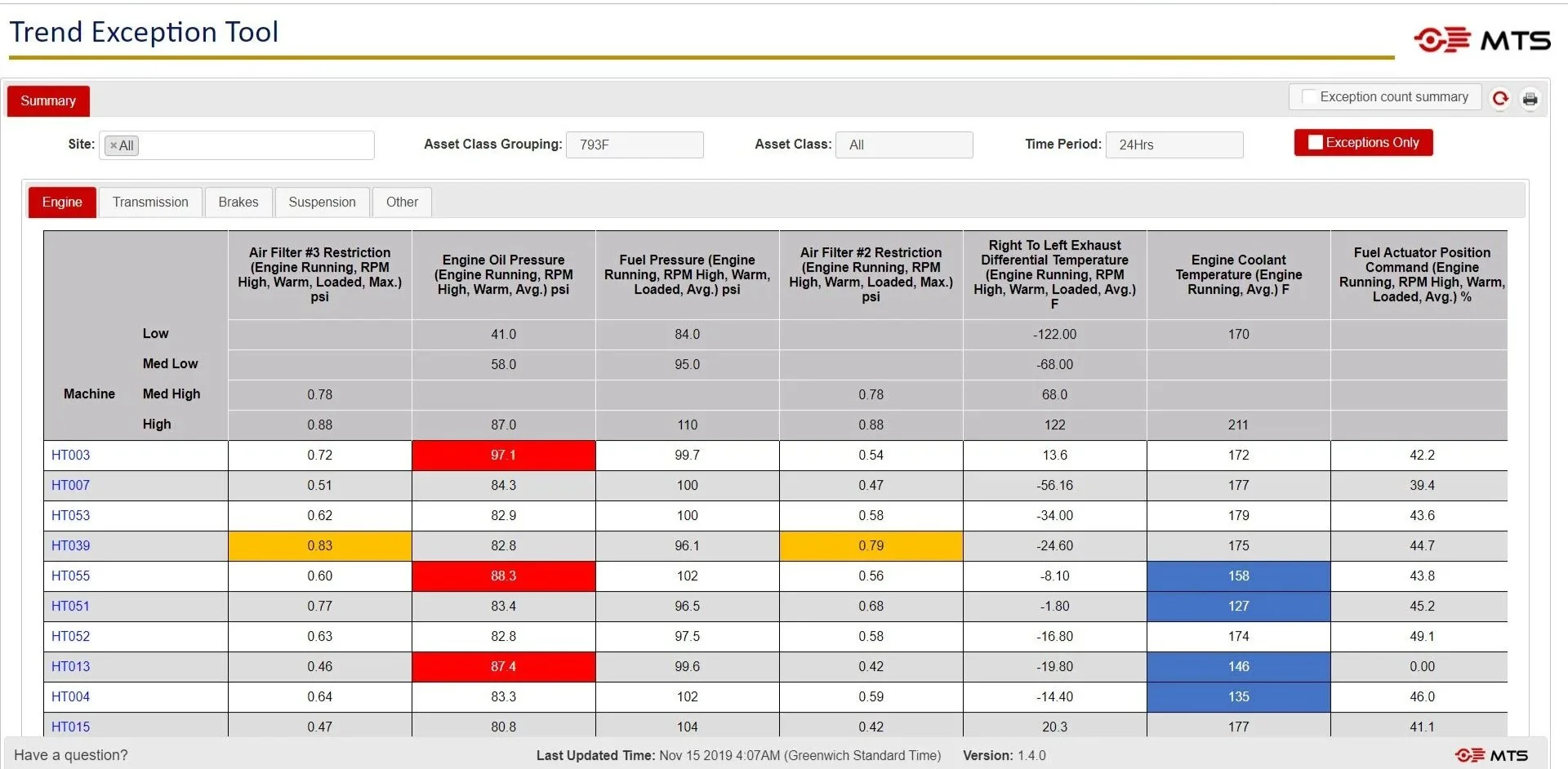
Task: Click the MTS logo in the footer
Action: [x=1491, y=755]
